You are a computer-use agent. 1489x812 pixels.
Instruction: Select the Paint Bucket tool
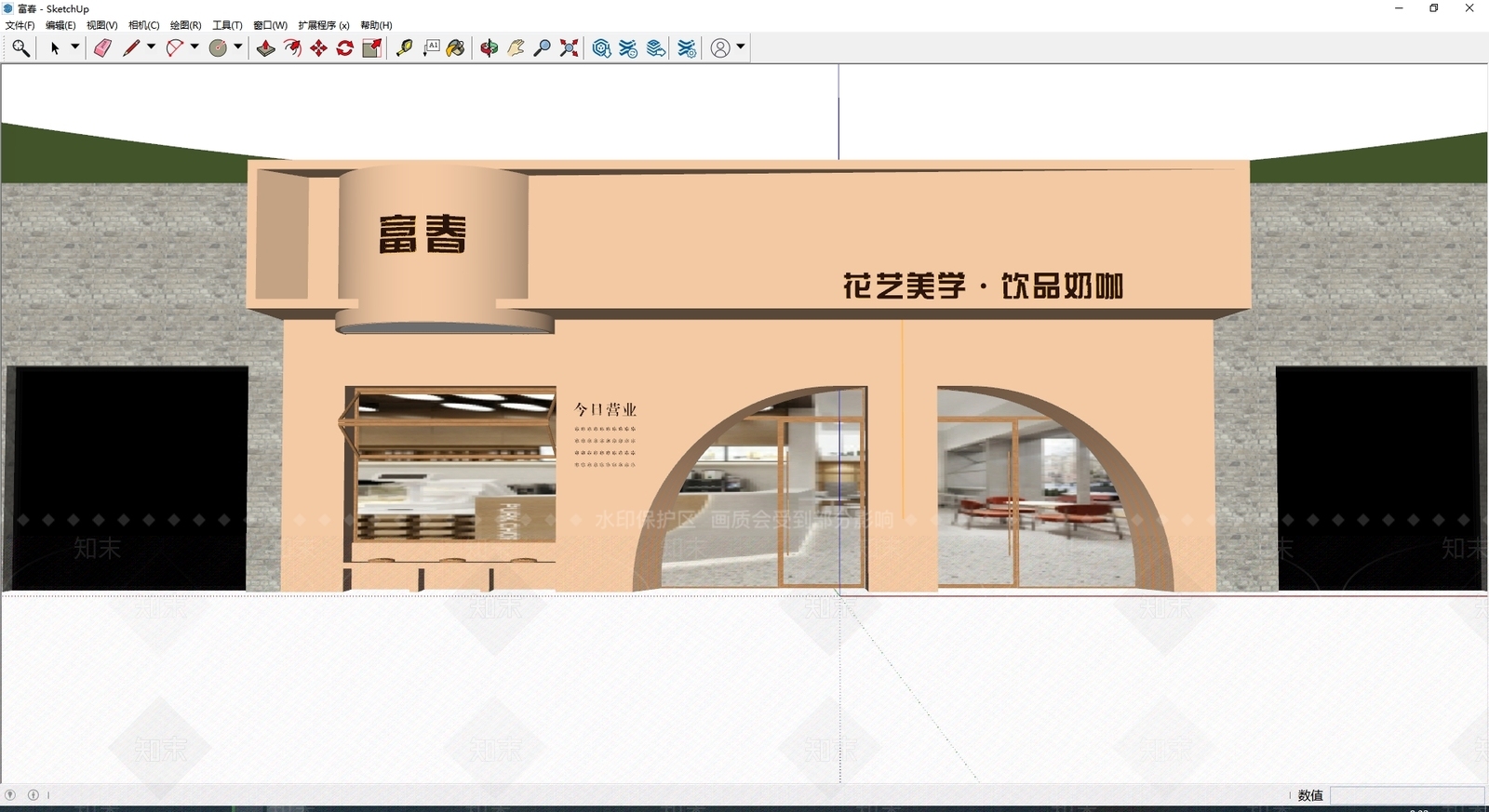point(456,48)
